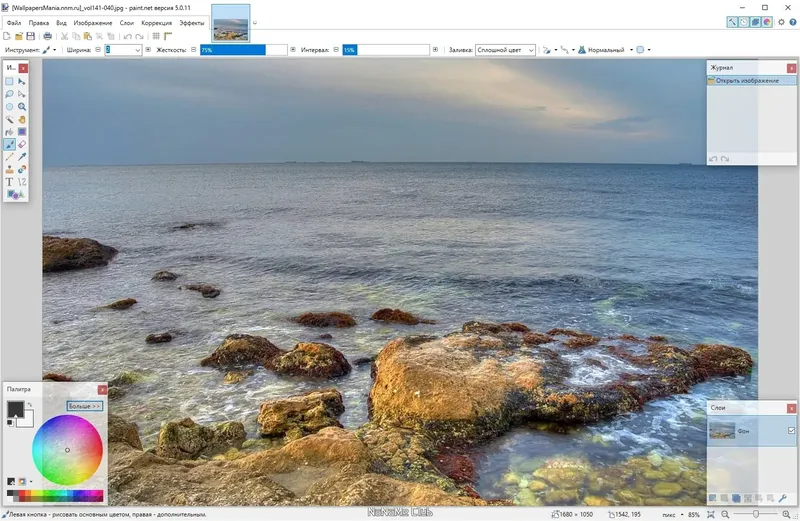Image resolution: width=800 pixels, height=521 pixels.
Task: Click the Print icon in toolbar
Action: tap(47, 36)
